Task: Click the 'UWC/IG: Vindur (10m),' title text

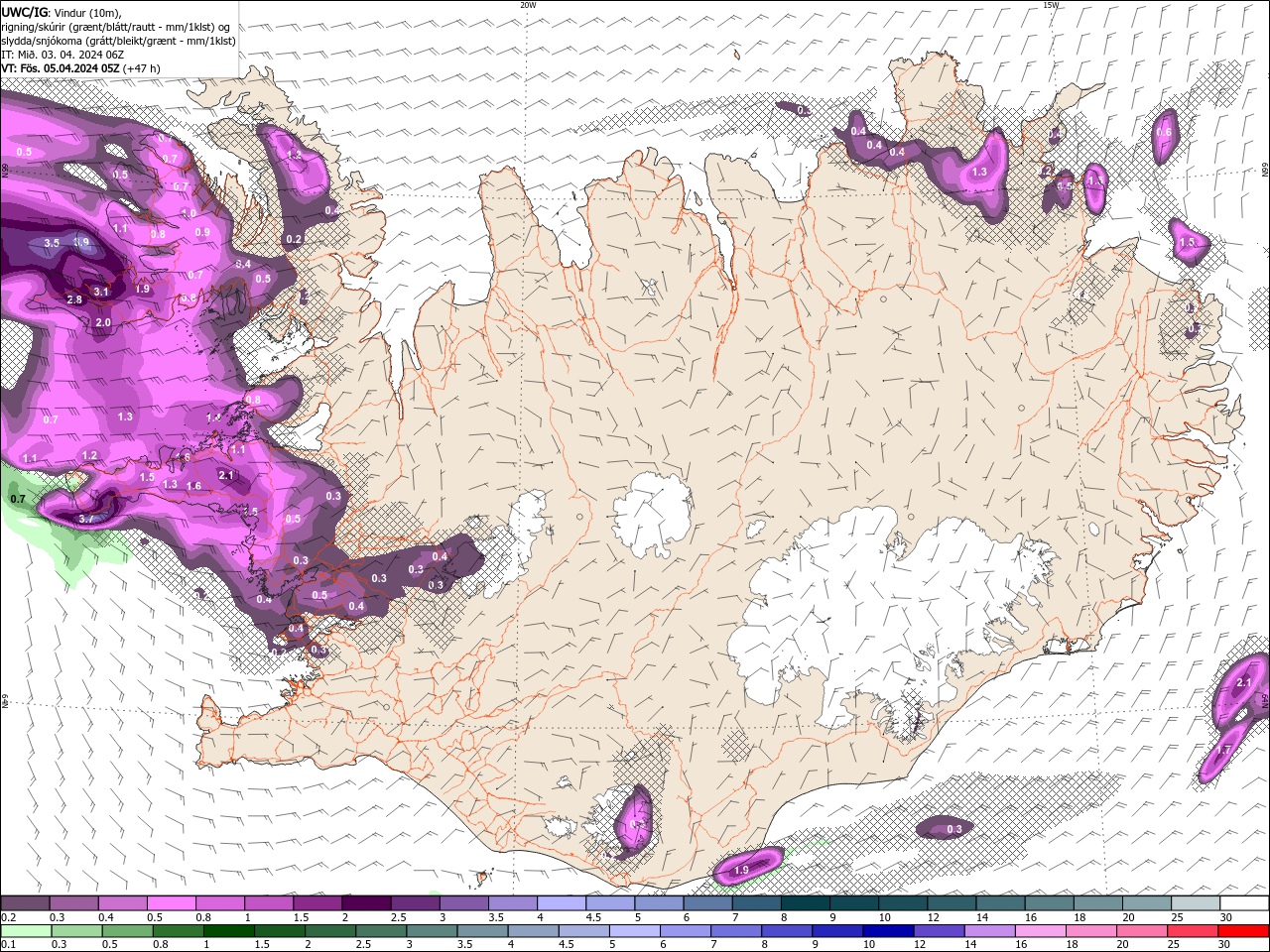Action: click(61, 12)
